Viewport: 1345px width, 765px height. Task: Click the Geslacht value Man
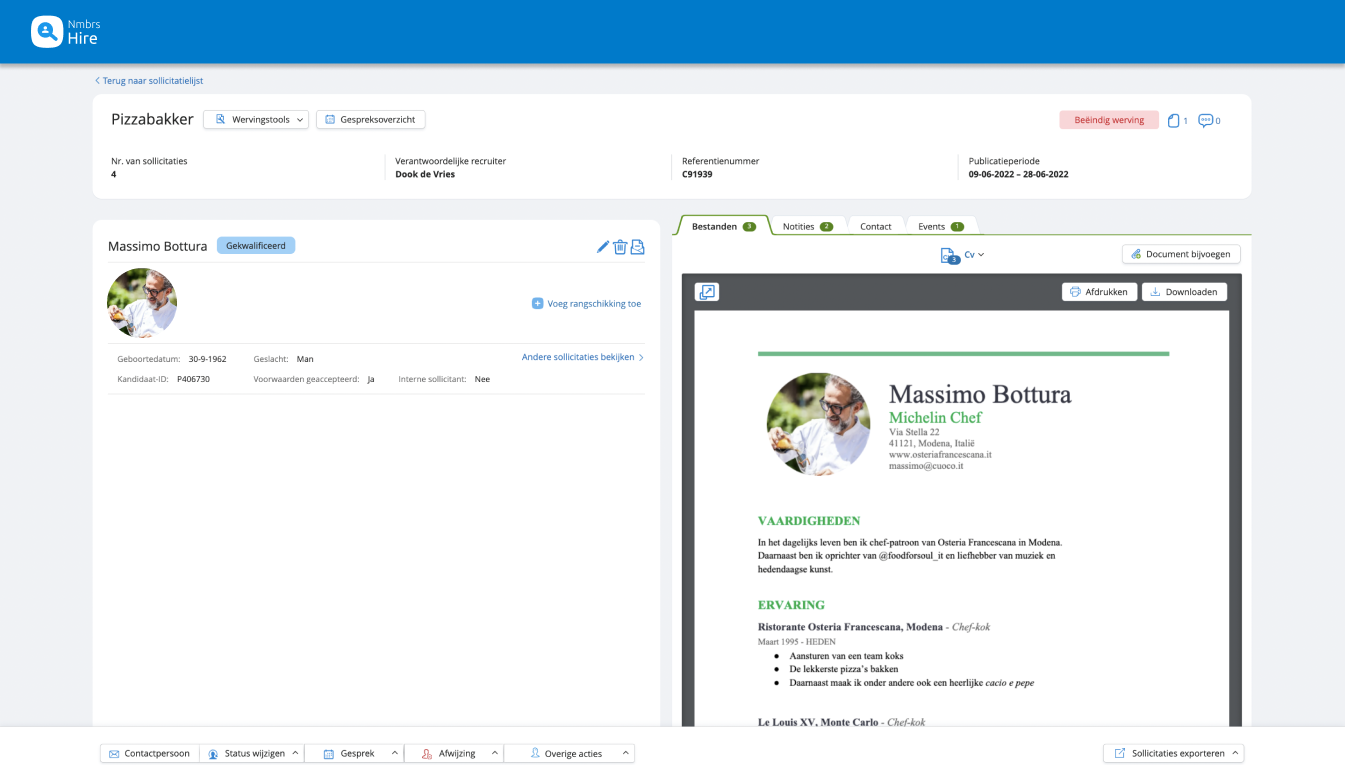305,359
